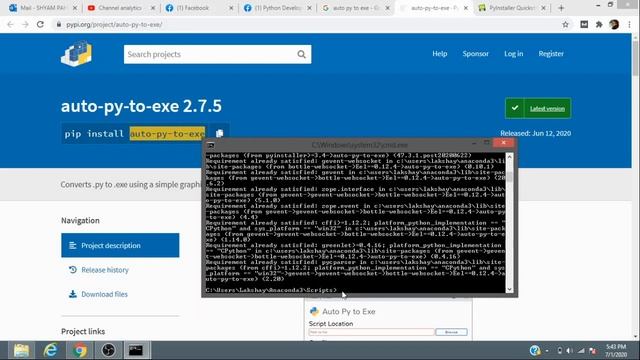Click the taskbar clock
This screenshot has width=640, height=360.
point(616,351)
